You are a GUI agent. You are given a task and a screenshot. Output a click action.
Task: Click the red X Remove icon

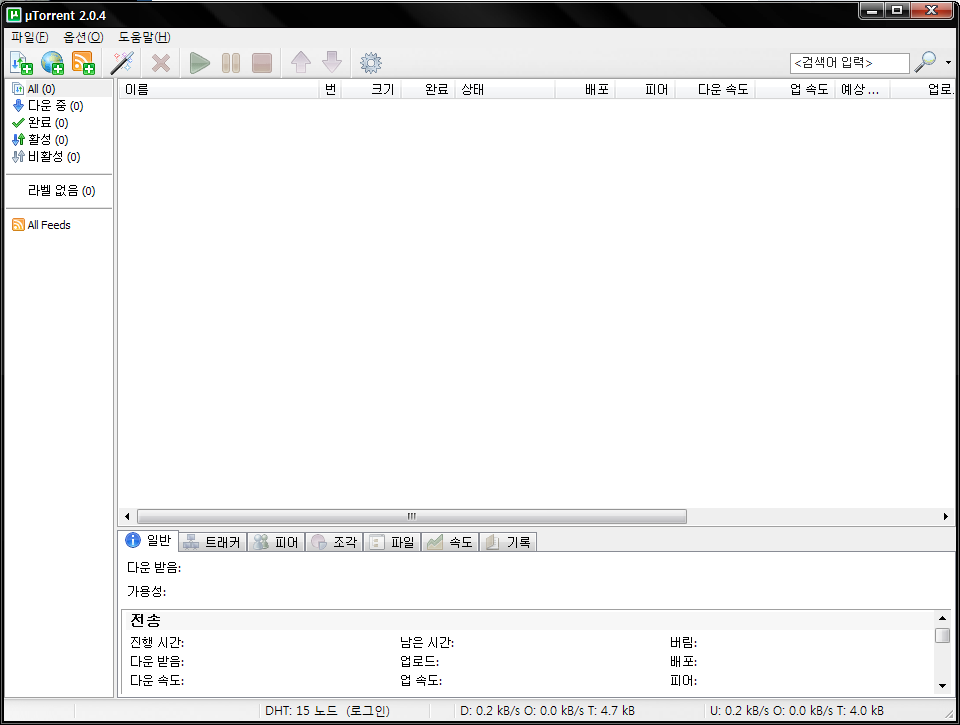161,63
